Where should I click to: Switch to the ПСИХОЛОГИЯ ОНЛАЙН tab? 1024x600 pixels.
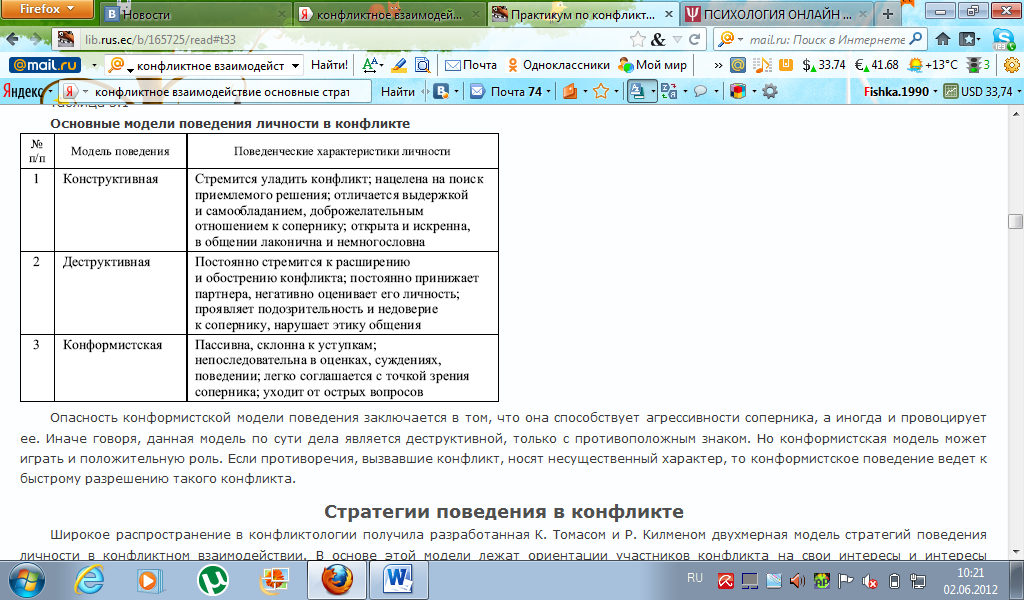[777, 14]
